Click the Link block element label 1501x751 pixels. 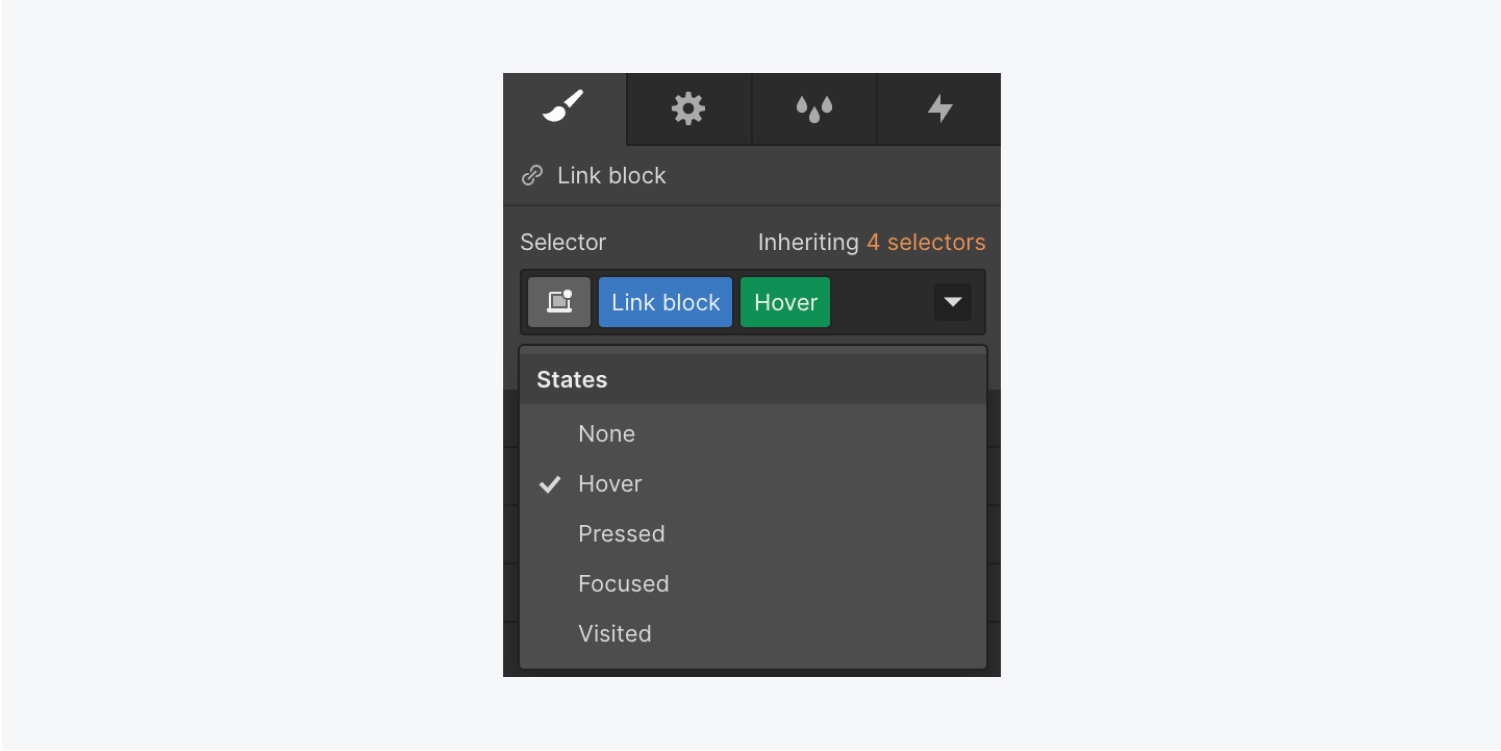click(x=611, y=176)
